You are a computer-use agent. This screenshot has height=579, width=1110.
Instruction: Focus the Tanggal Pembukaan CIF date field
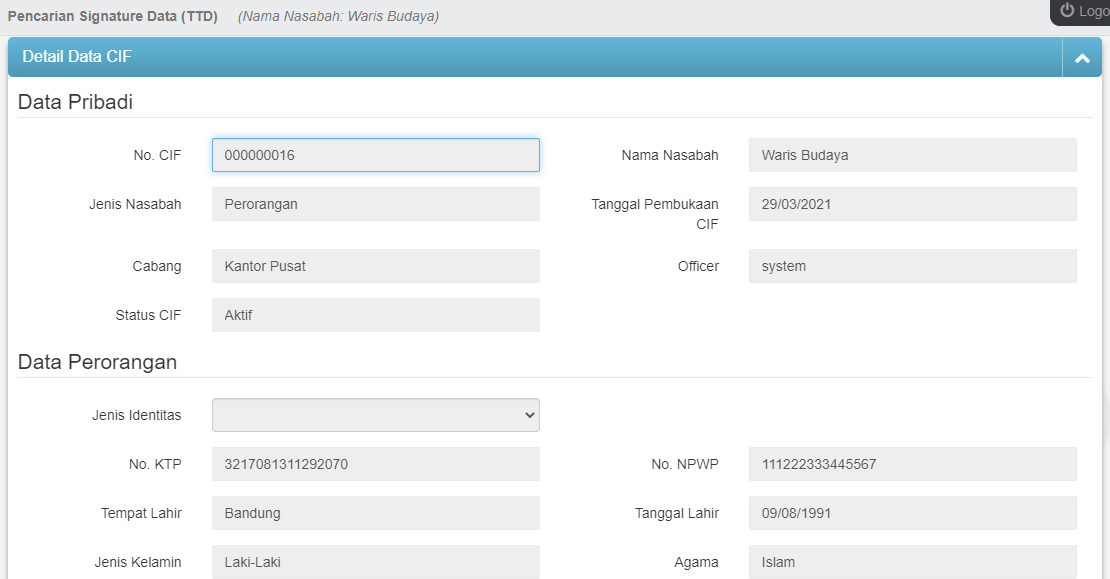coord(912,204)
